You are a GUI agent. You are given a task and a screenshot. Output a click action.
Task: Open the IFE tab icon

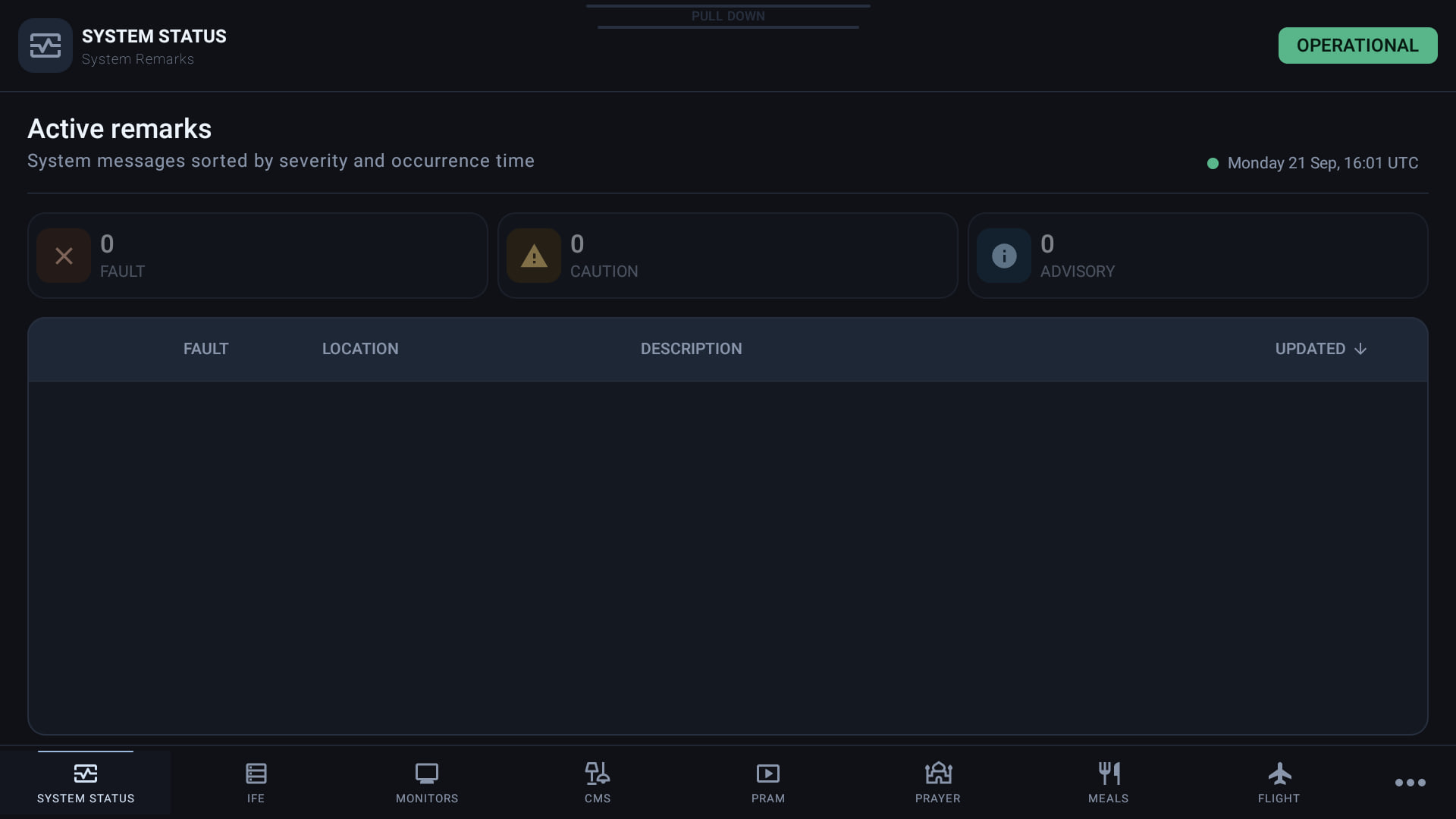[x=256, y=773]
